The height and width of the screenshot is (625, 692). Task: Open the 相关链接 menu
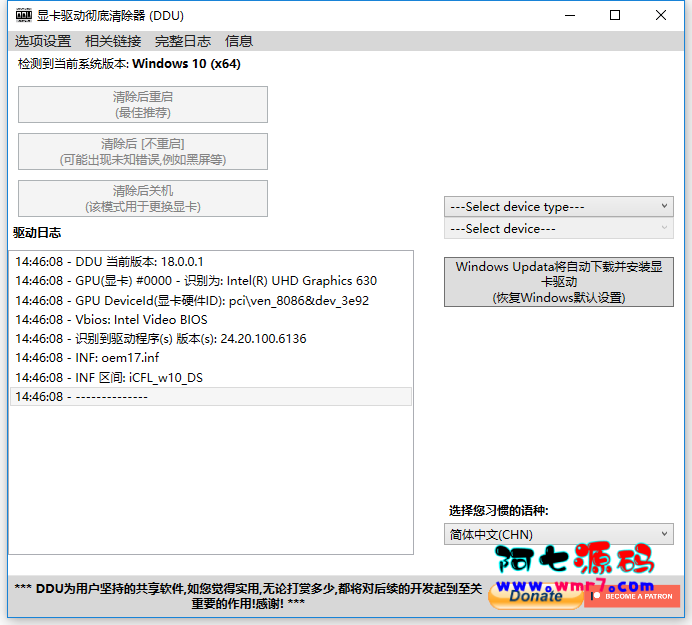(113, 41)
